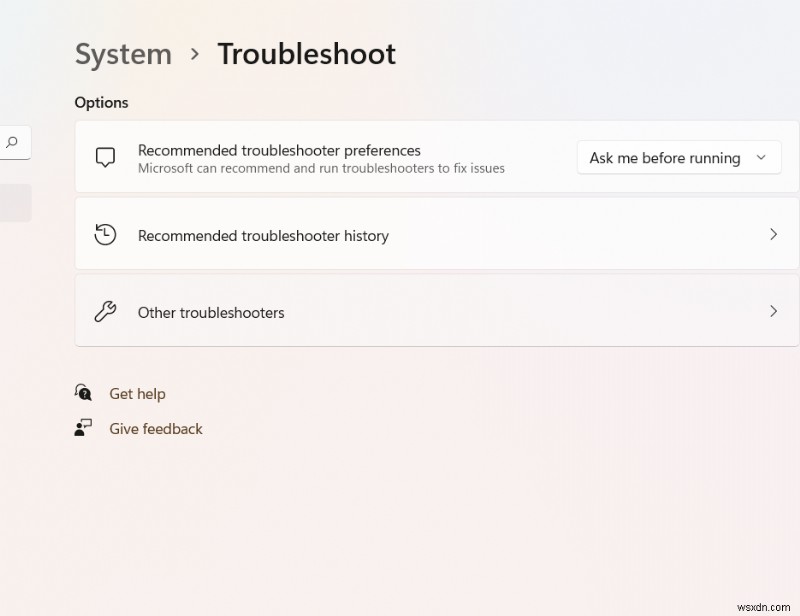Click the question-mark icon beside Get help

pos(84,393)
